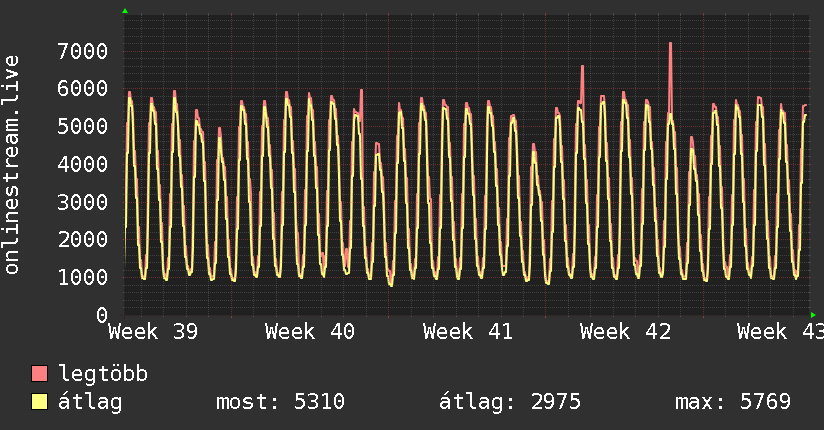Click the pink legtöbb legend swatch
This screenshot has height=430, width=824.
[39, 374]
